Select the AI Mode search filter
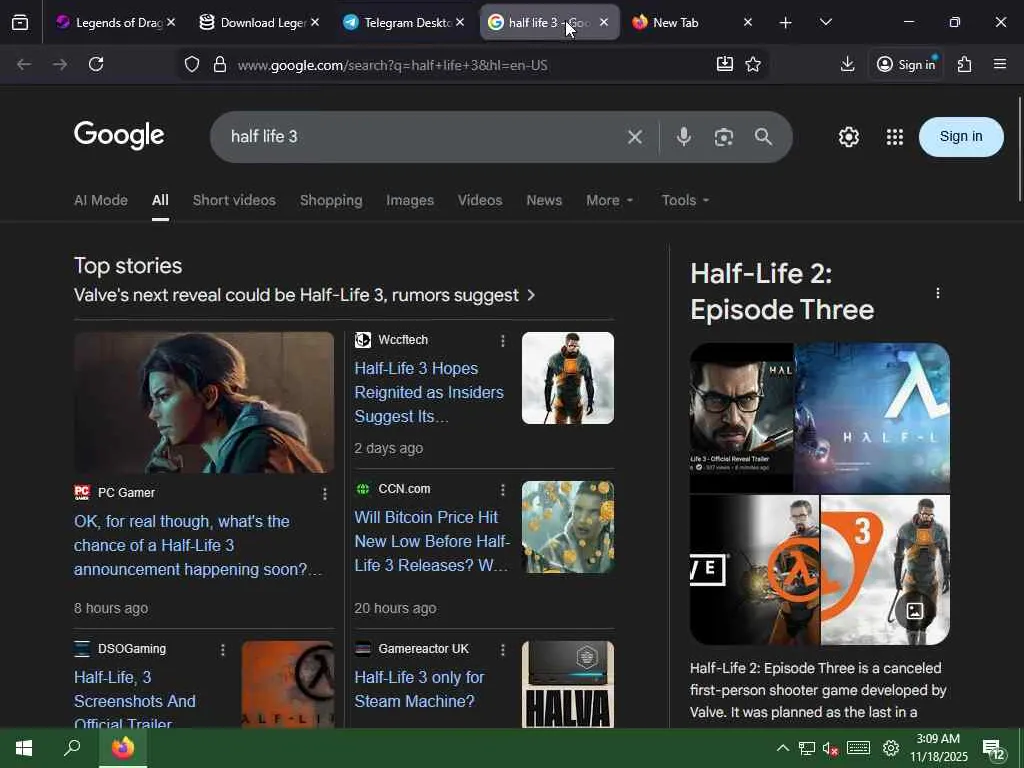The width and height of the screenshot is (1024, 768). 101,200
